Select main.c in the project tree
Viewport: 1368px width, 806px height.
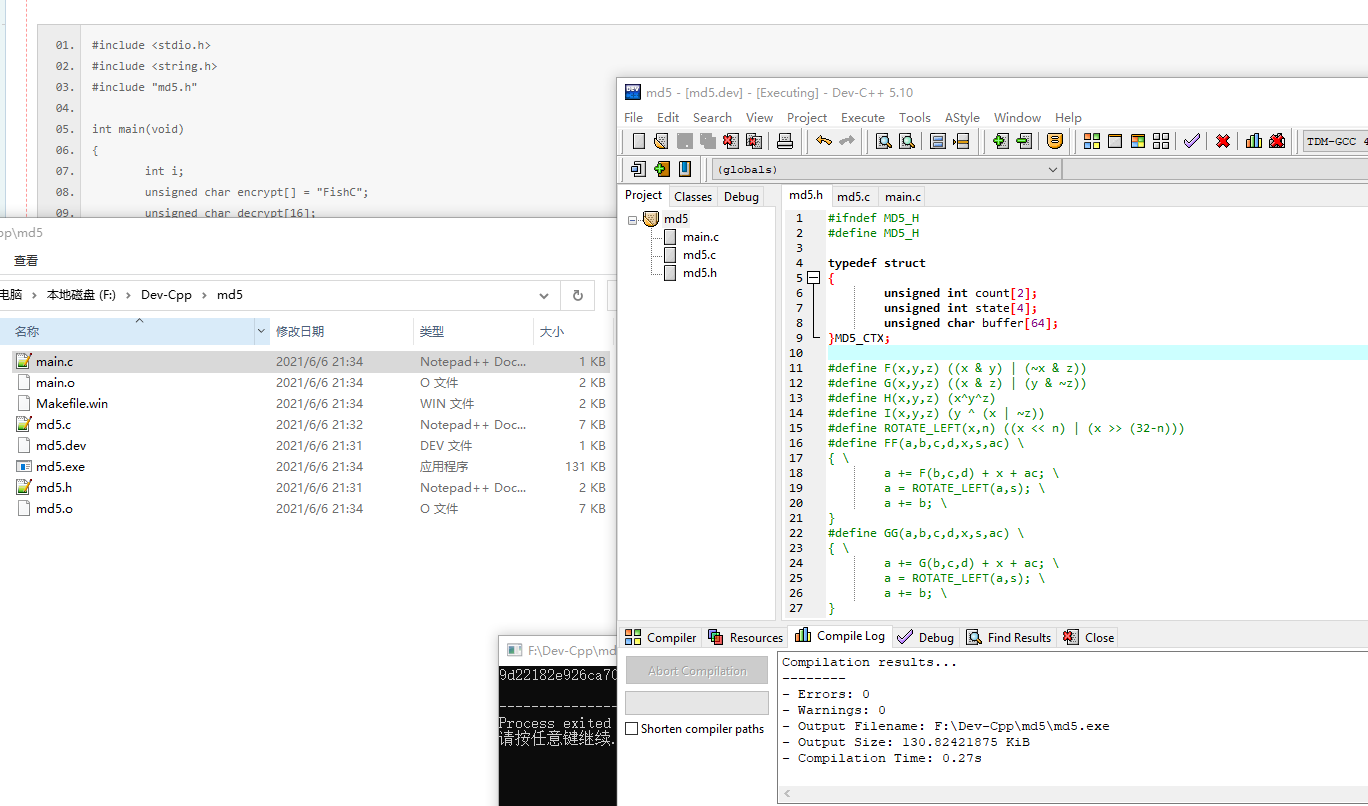[700, 237]
